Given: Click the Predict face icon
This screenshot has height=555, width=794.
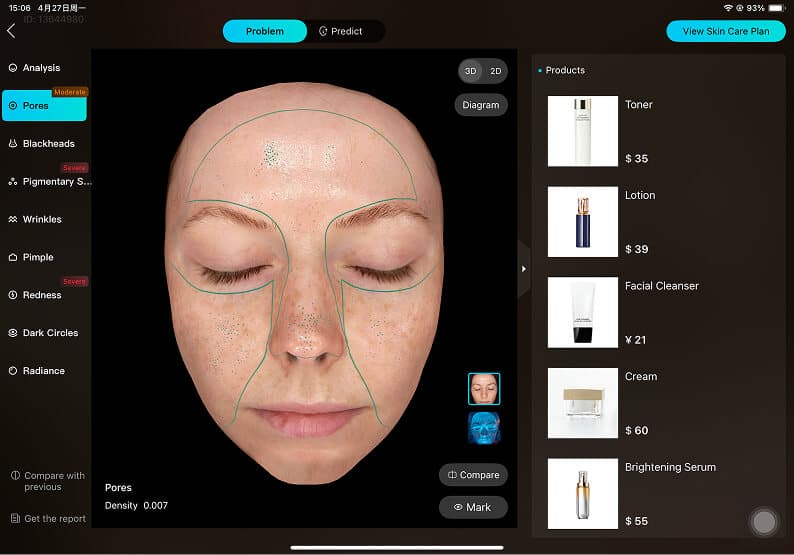Looking at the screenshot, I should [x=323, y=31].
